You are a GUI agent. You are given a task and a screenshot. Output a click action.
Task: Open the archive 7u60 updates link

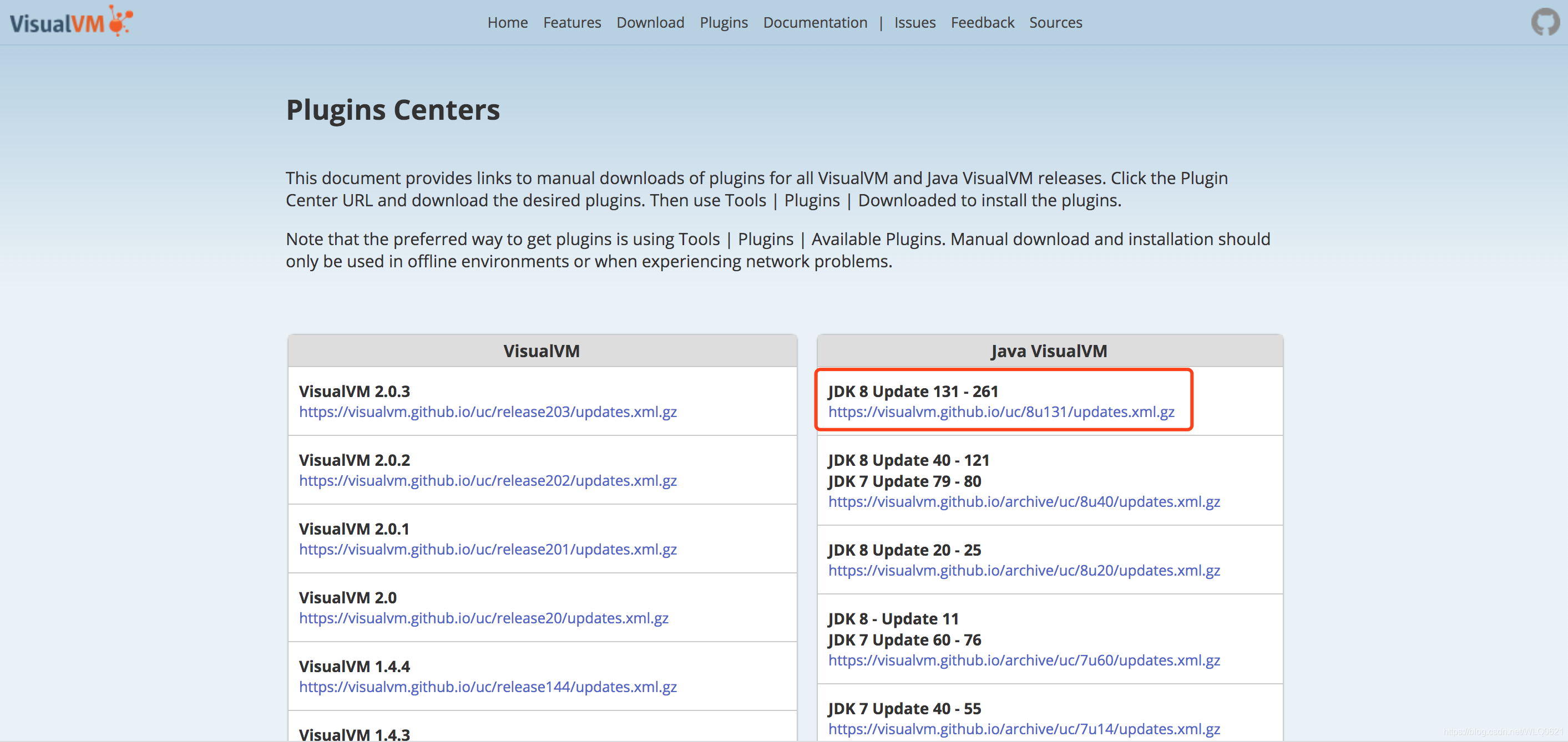tap(1024, 660)
